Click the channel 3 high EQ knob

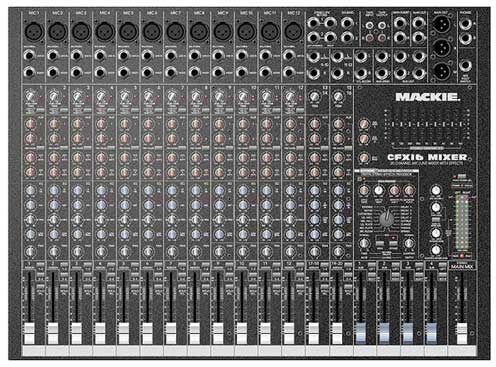[x=77, y=191]
